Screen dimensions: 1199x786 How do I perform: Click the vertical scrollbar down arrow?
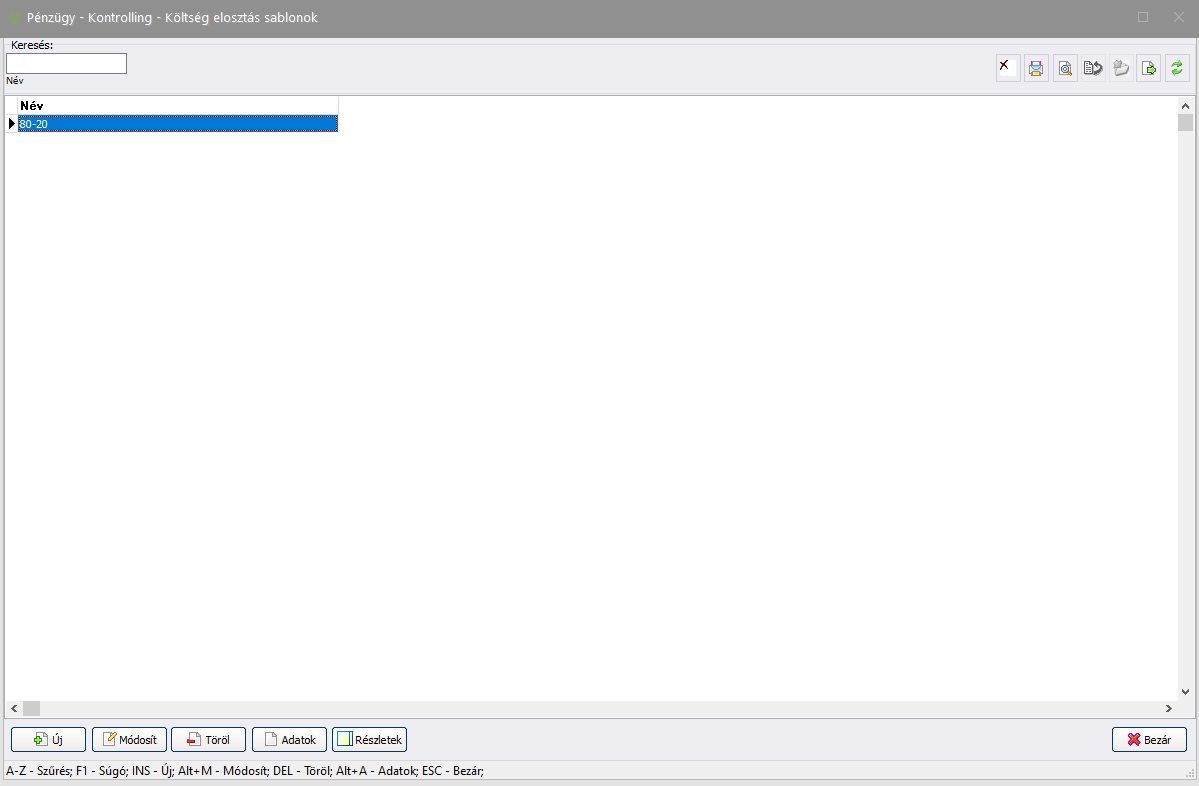tap(1185, 692)
